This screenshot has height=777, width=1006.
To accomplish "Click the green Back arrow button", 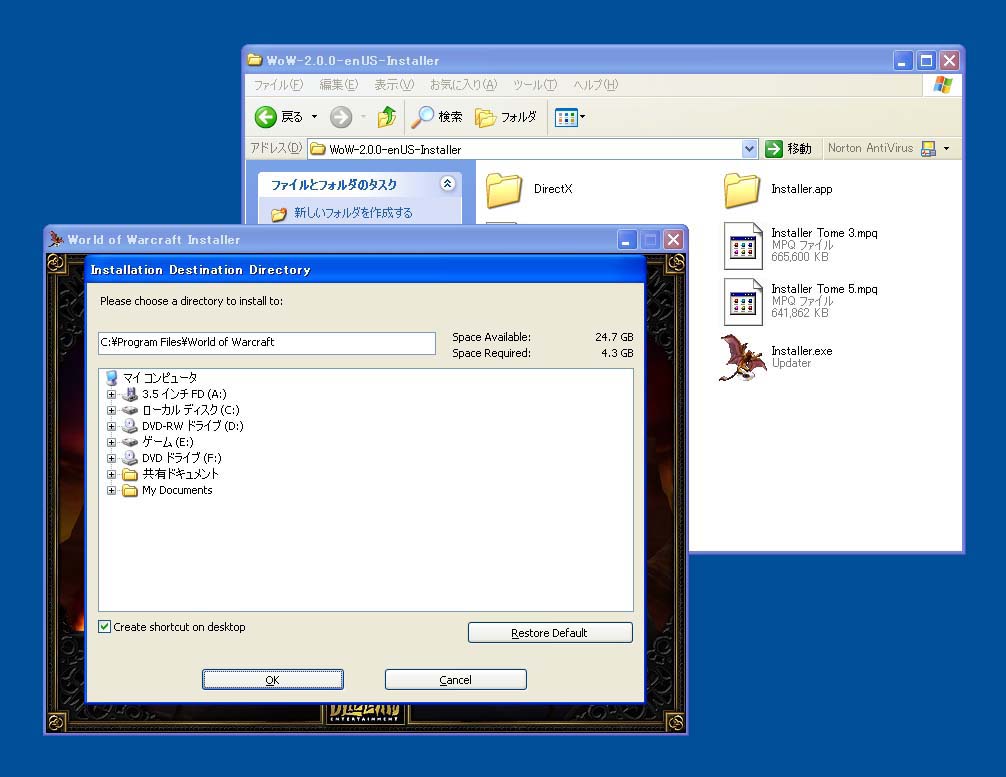I will point(266,117).
